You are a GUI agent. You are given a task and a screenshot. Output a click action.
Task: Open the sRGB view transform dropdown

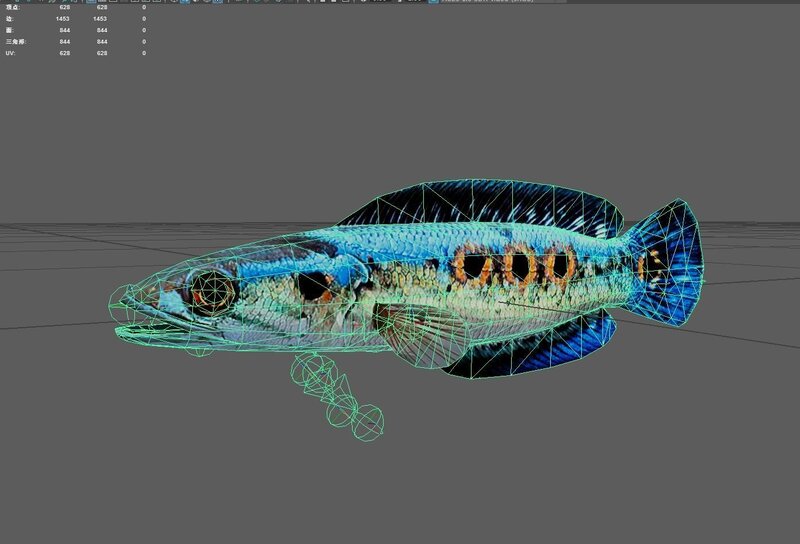pos(470,2)
